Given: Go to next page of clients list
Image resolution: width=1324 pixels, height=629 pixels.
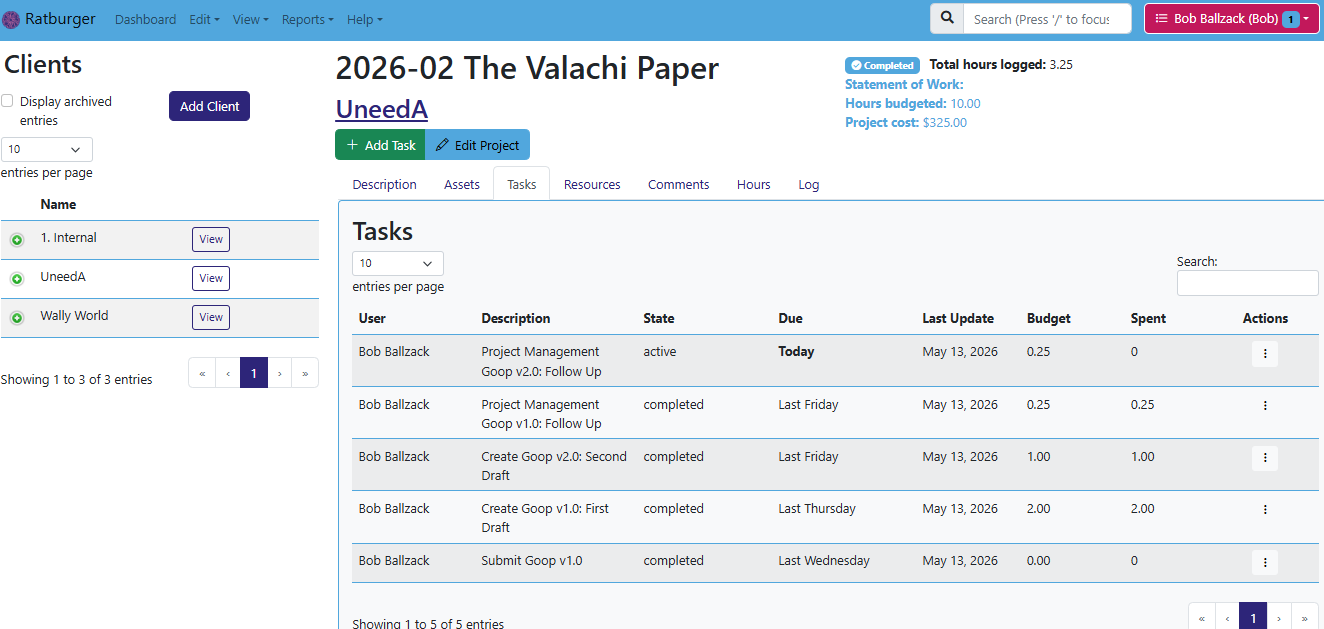Looking at the screenshot, I should [x=280, y=373].
